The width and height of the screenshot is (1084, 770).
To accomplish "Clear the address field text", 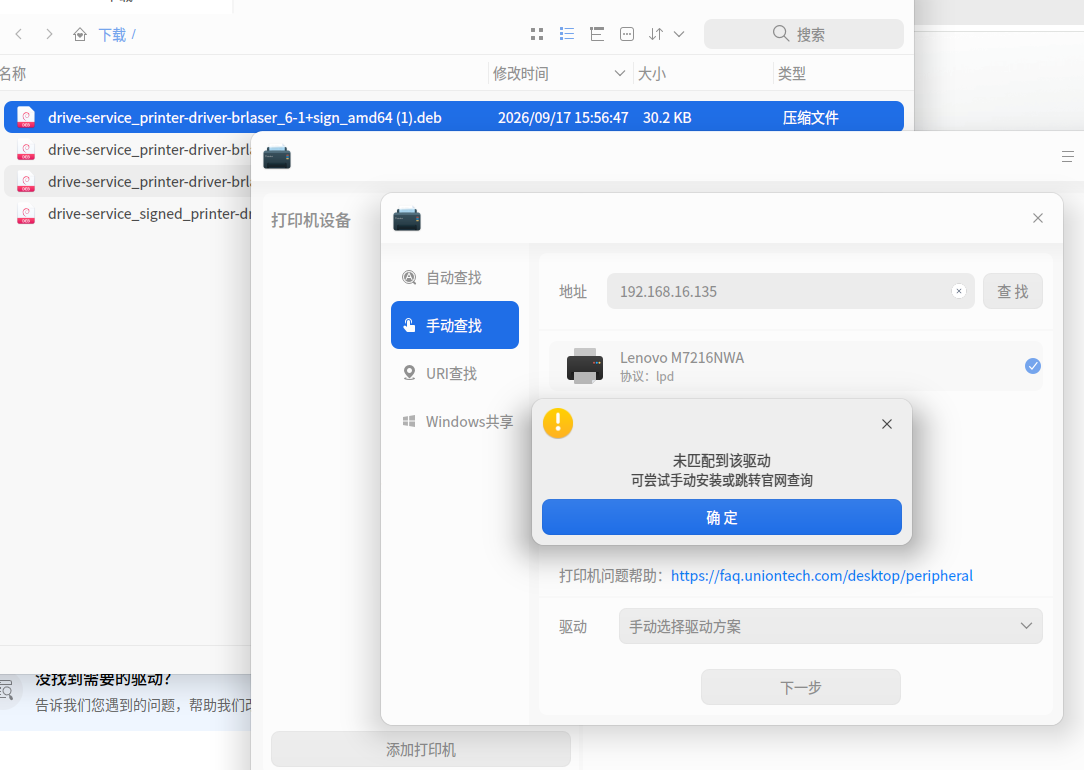I will 958,291.
